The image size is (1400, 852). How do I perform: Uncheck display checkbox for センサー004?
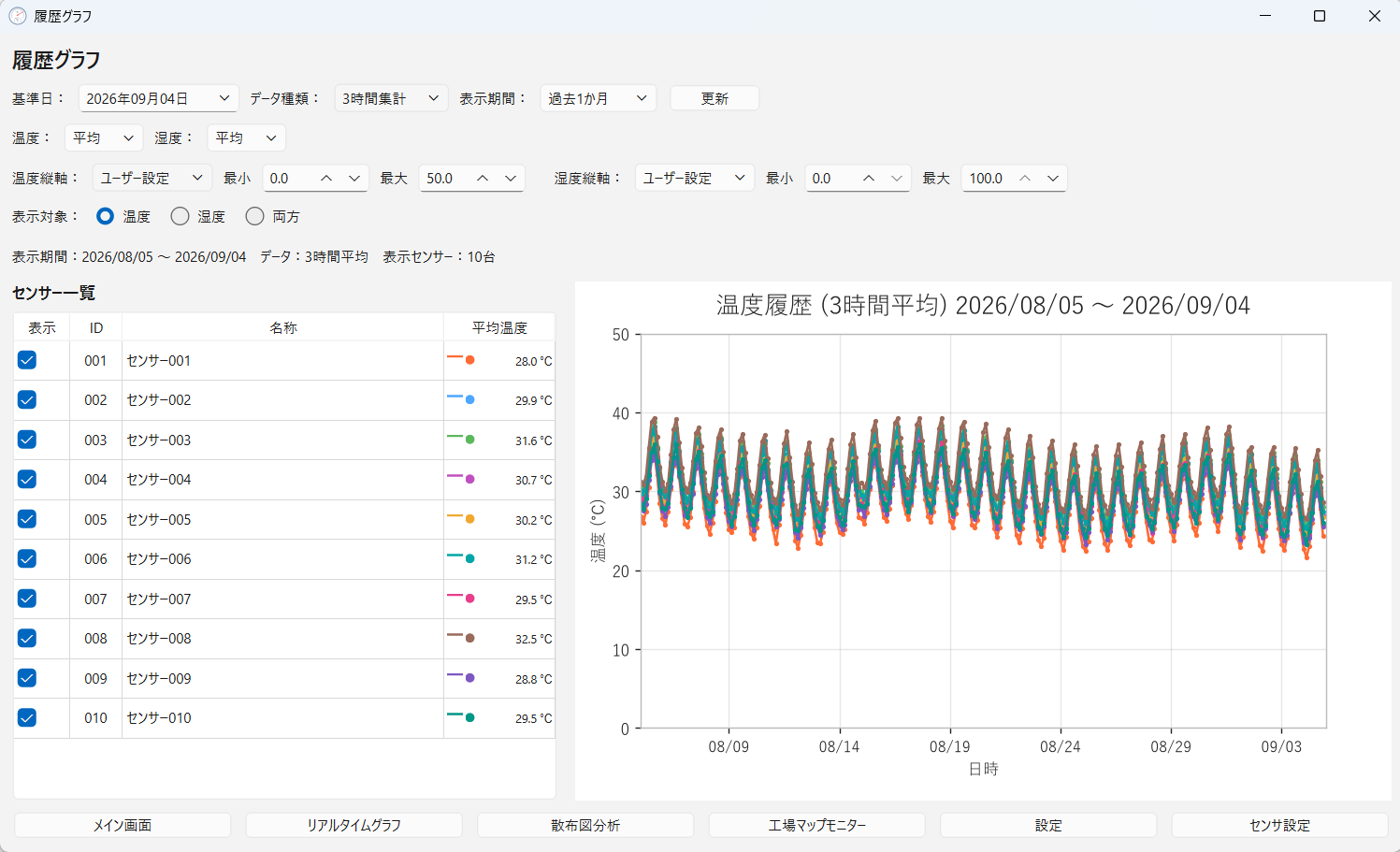pyautogui.click(x=27, y=479)
